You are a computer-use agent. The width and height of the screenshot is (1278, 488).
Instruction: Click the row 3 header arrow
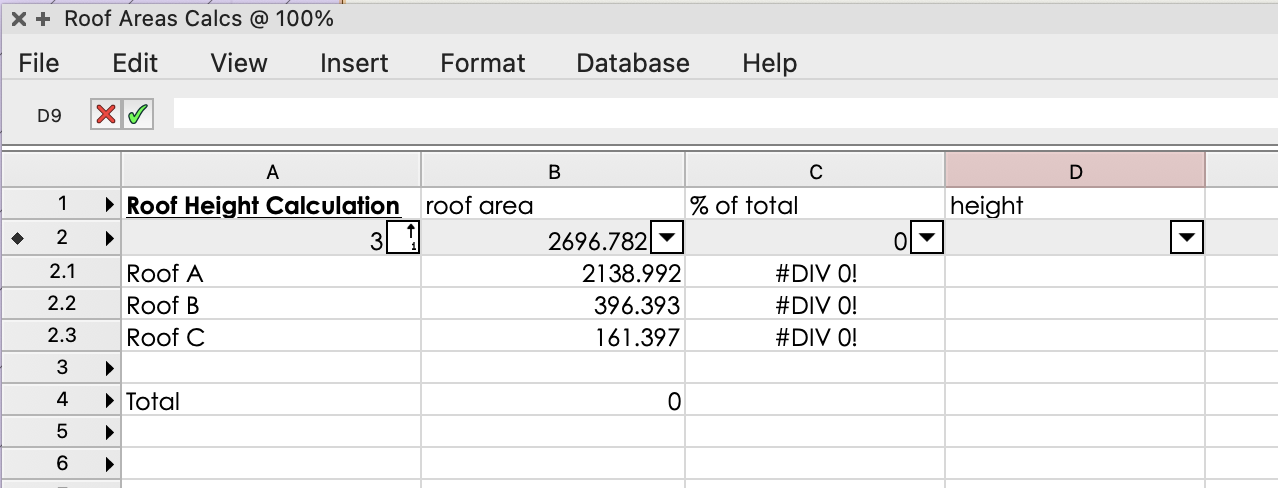(109, 369)
